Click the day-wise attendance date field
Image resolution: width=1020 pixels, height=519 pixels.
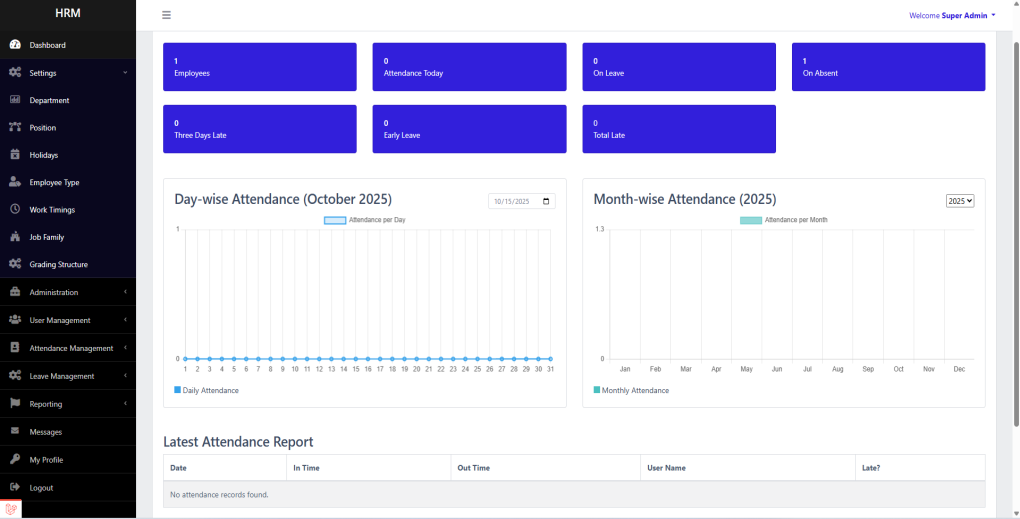click(x=521, y=201)
